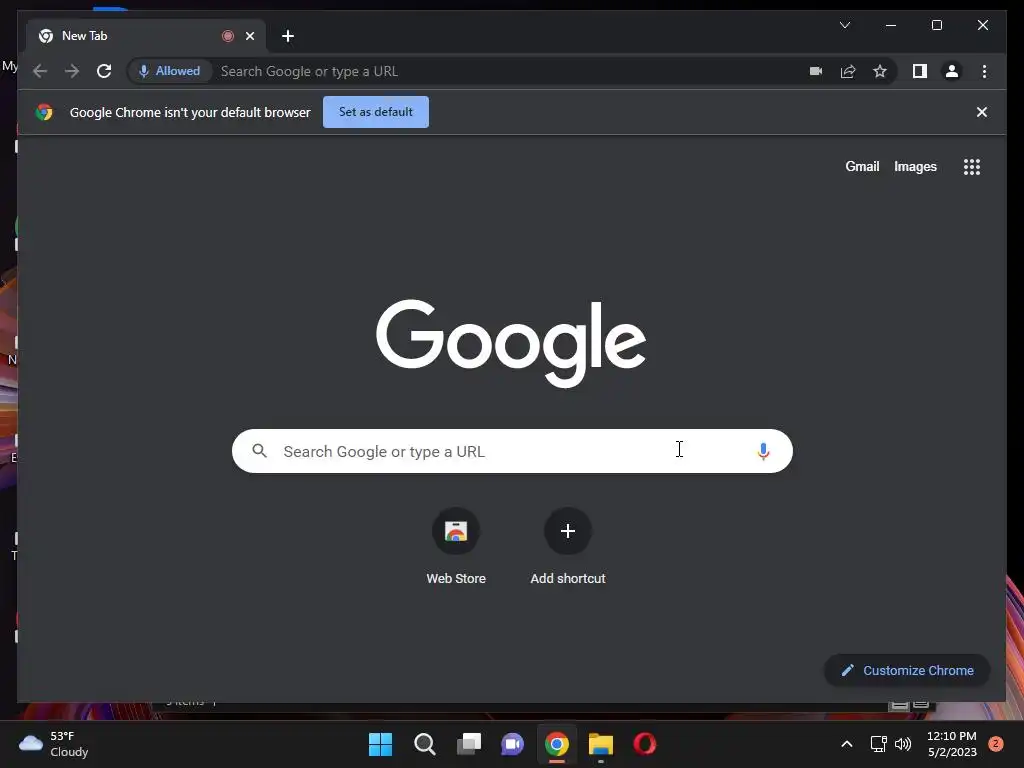Open taskbar Search
This screenshot has height=768, width=1024.
[424, 744]
